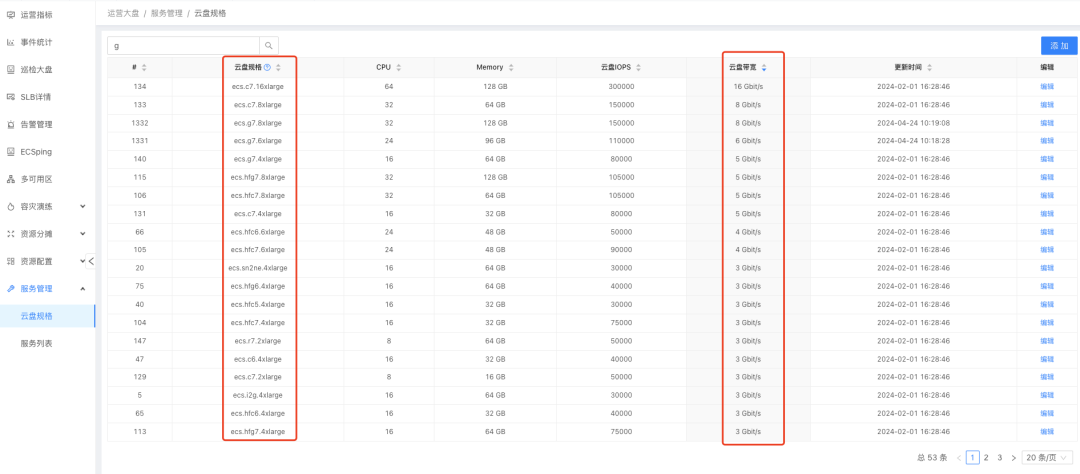Click the search input field
The height and width of the screenshot is (474, 1080).
pyautogui.click(x=183, y=46)
